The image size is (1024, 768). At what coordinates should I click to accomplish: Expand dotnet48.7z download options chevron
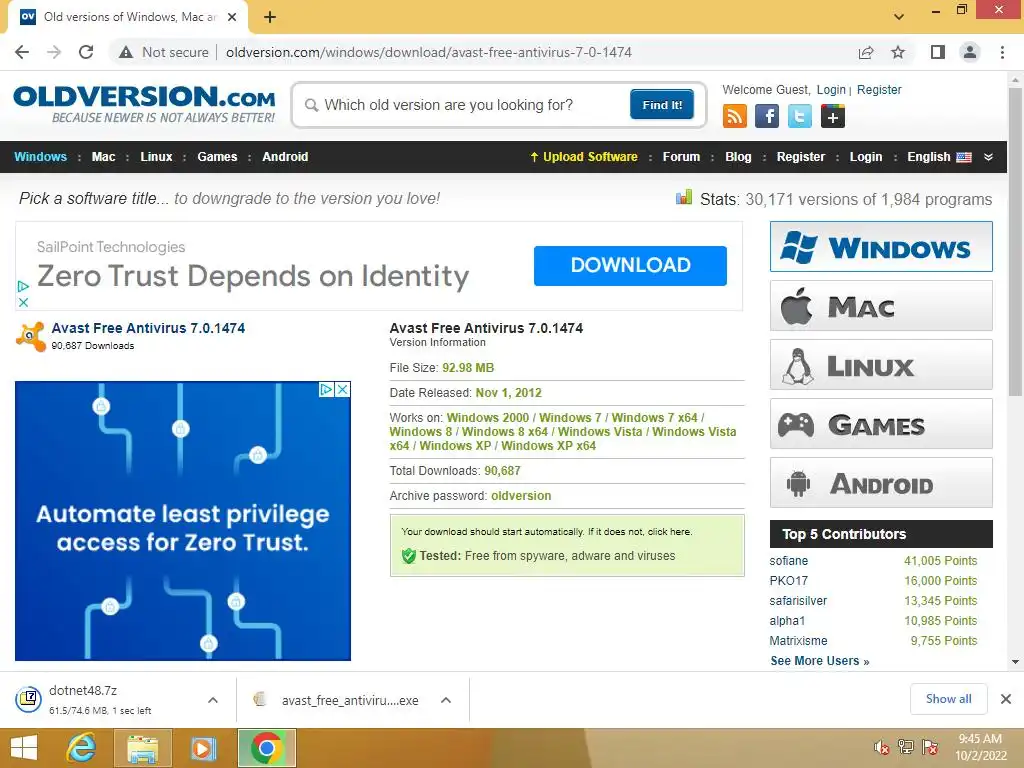click(213, 700)
